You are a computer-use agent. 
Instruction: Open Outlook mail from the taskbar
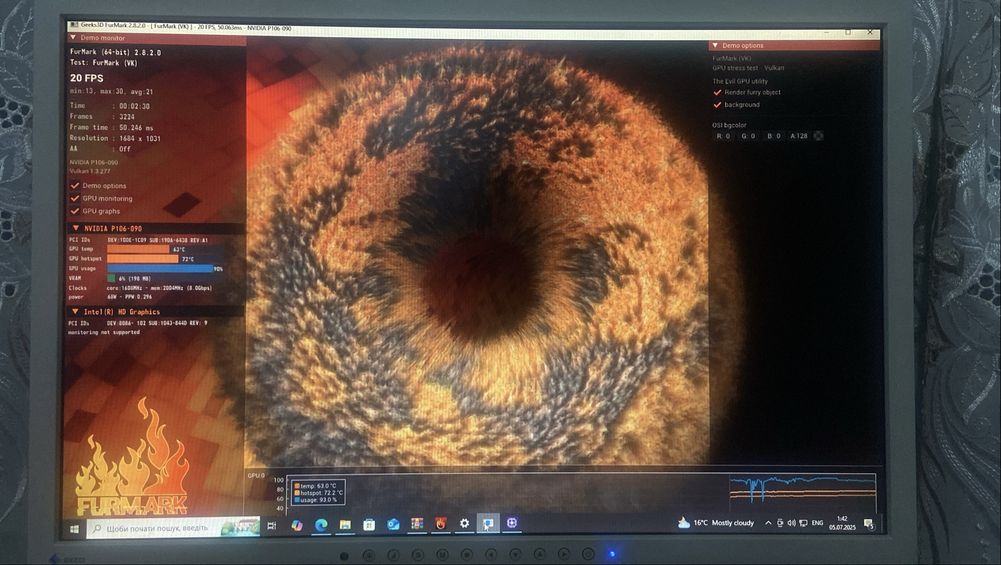(x=393, y=524)
